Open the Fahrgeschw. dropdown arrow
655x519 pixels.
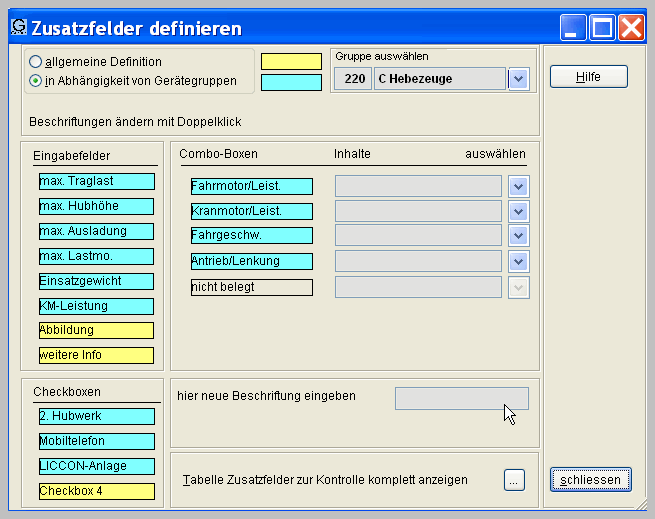[x=517, y=236]
